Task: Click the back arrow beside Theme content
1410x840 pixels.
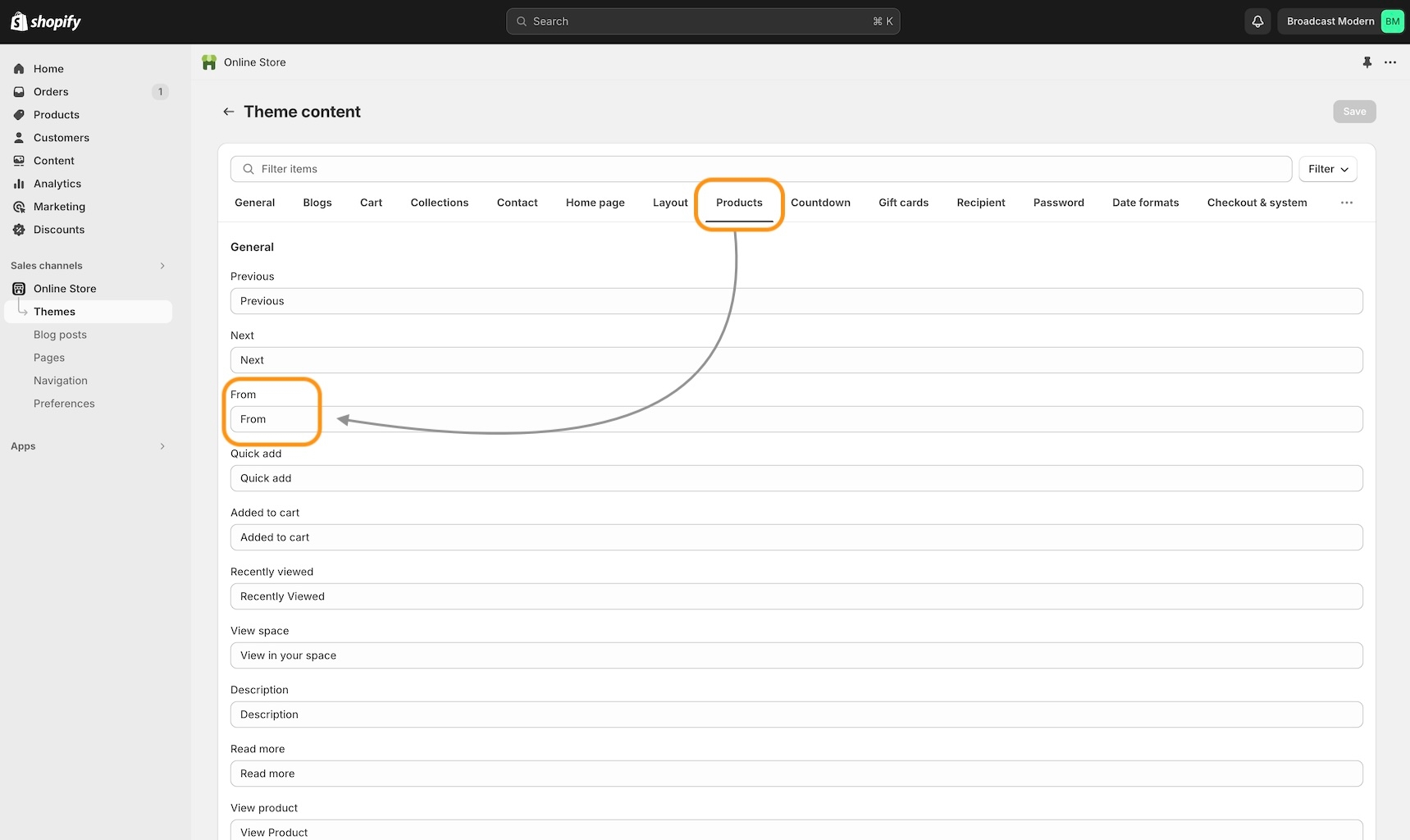Action: [229, 112]
